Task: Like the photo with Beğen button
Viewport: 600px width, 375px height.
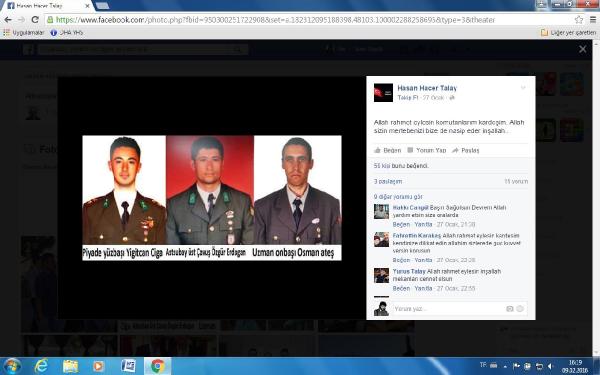Action: [x=388, y=150]
